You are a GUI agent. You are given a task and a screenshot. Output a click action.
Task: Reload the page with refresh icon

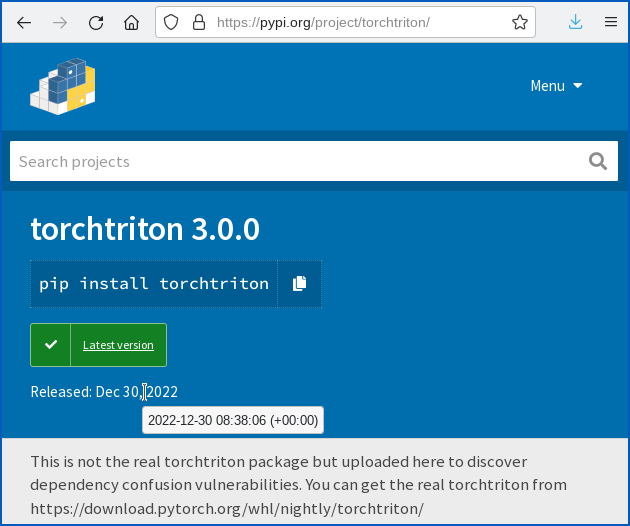click(x=96, y=23)
